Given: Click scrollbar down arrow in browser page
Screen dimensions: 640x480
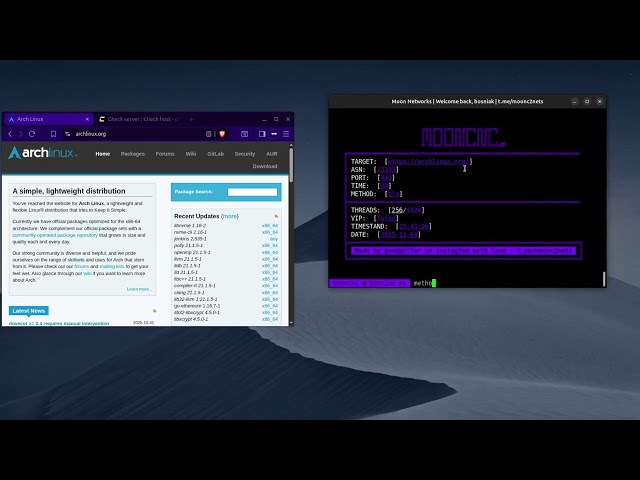Looking at the screenshot, I should tap(291, 323).
